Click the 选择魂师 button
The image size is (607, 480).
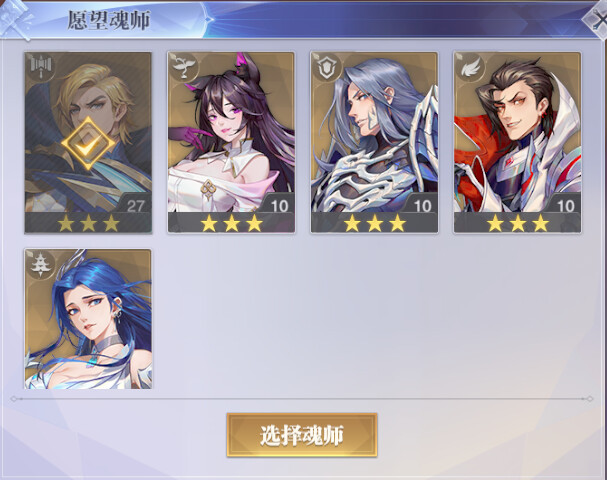[x=302, y=435]
